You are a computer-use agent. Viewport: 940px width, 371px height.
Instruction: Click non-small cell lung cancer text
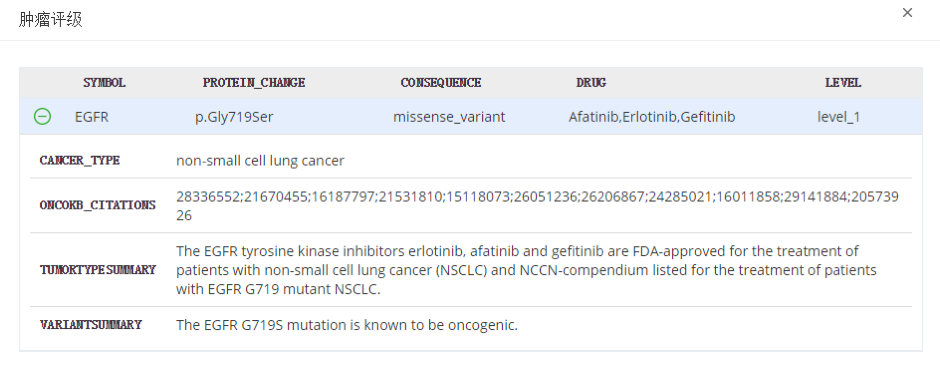point(260,161)
